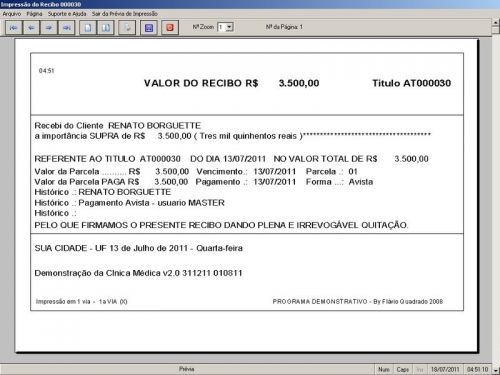
Task: Click Tres mil quinhentos reais text
Action: 248,136
